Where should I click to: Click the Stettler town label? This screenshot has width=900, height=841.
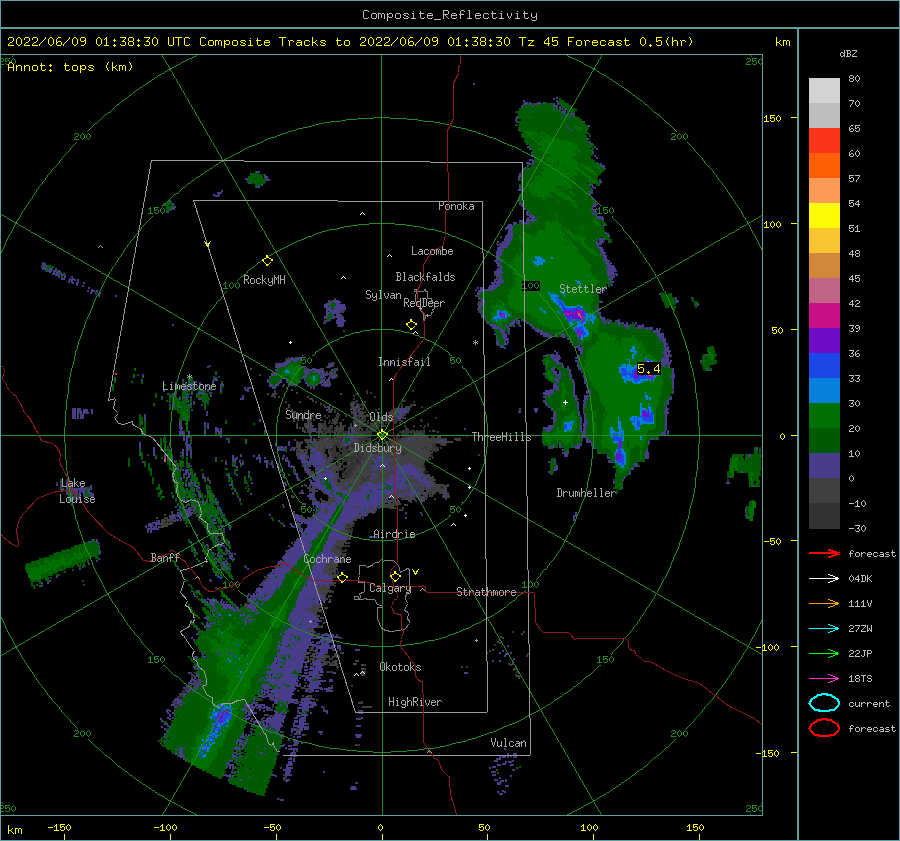point(583,289)
